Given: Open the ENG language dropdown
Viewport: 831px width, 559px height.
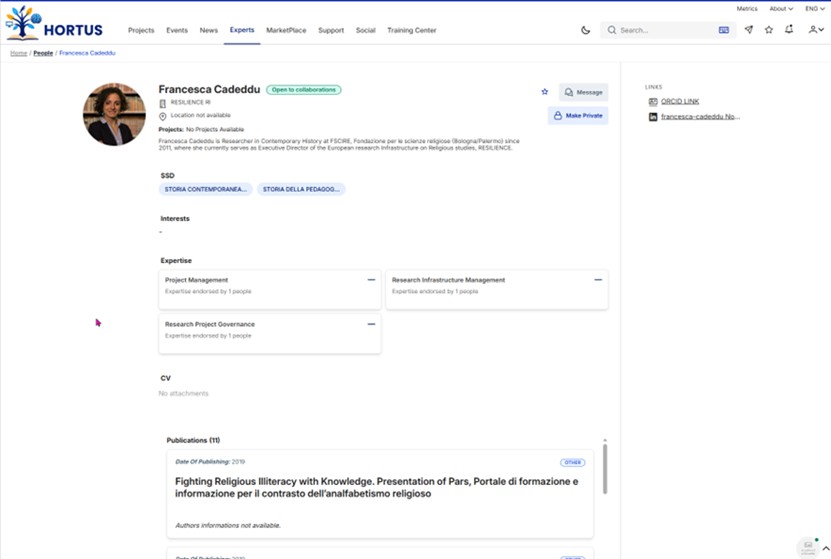Looking at the screenshot, I should coord(815,8).
